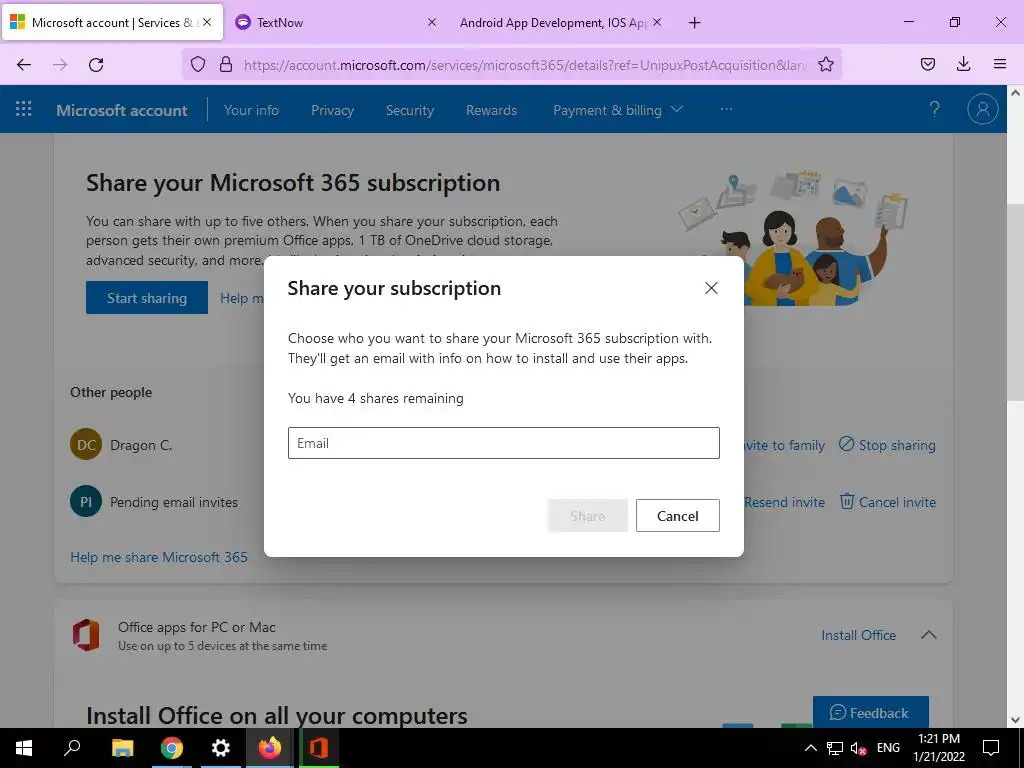The height and width of the screenshot is (768, 1024).
Task: Click the Dragon C. DC avatar
Action: pos(86,445)
